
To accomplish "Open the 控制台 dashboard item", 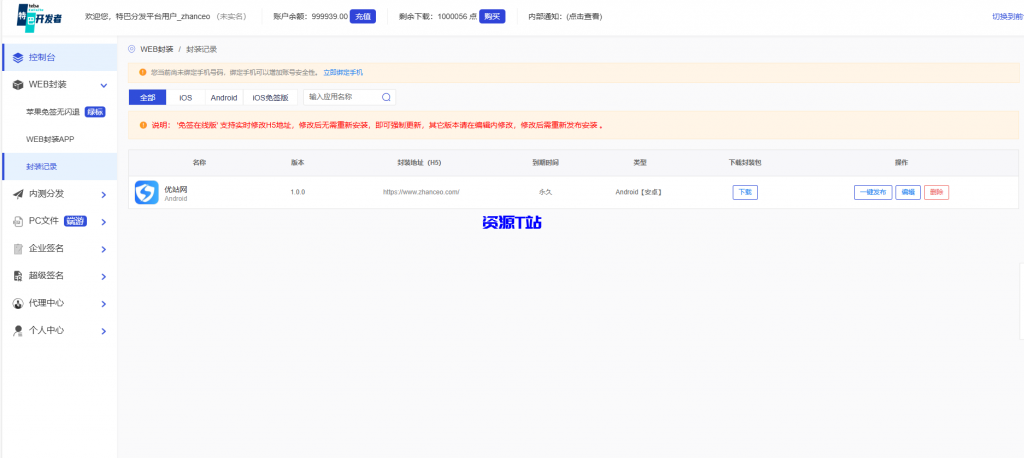I will (59, 57).
